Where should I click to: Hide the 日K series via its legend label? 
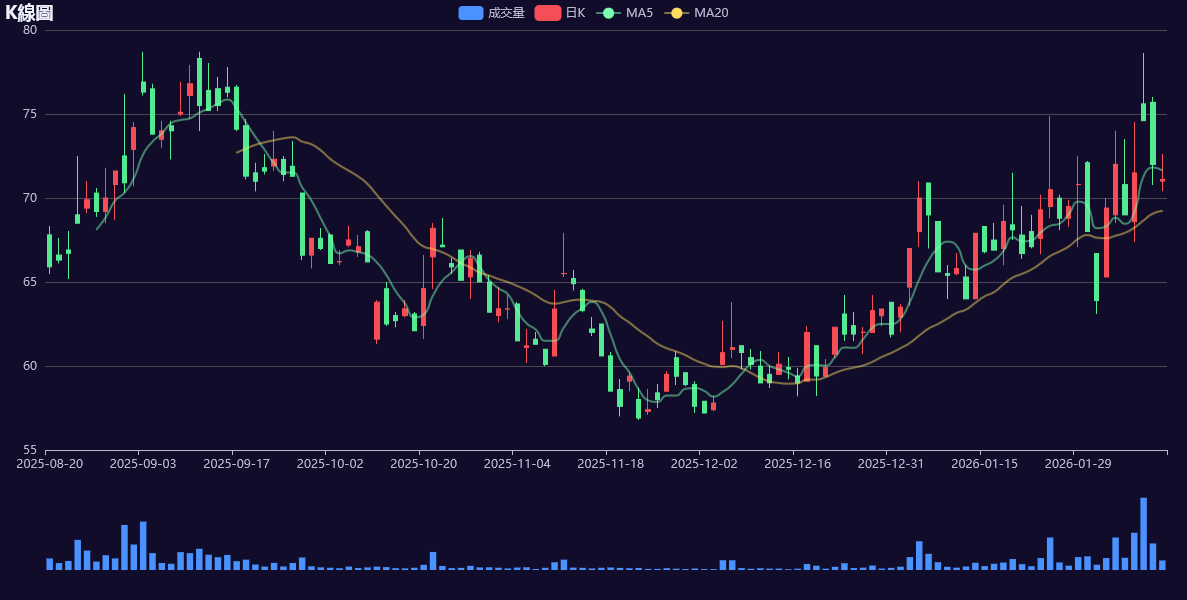pyautogui.click(x=575, y=13)
